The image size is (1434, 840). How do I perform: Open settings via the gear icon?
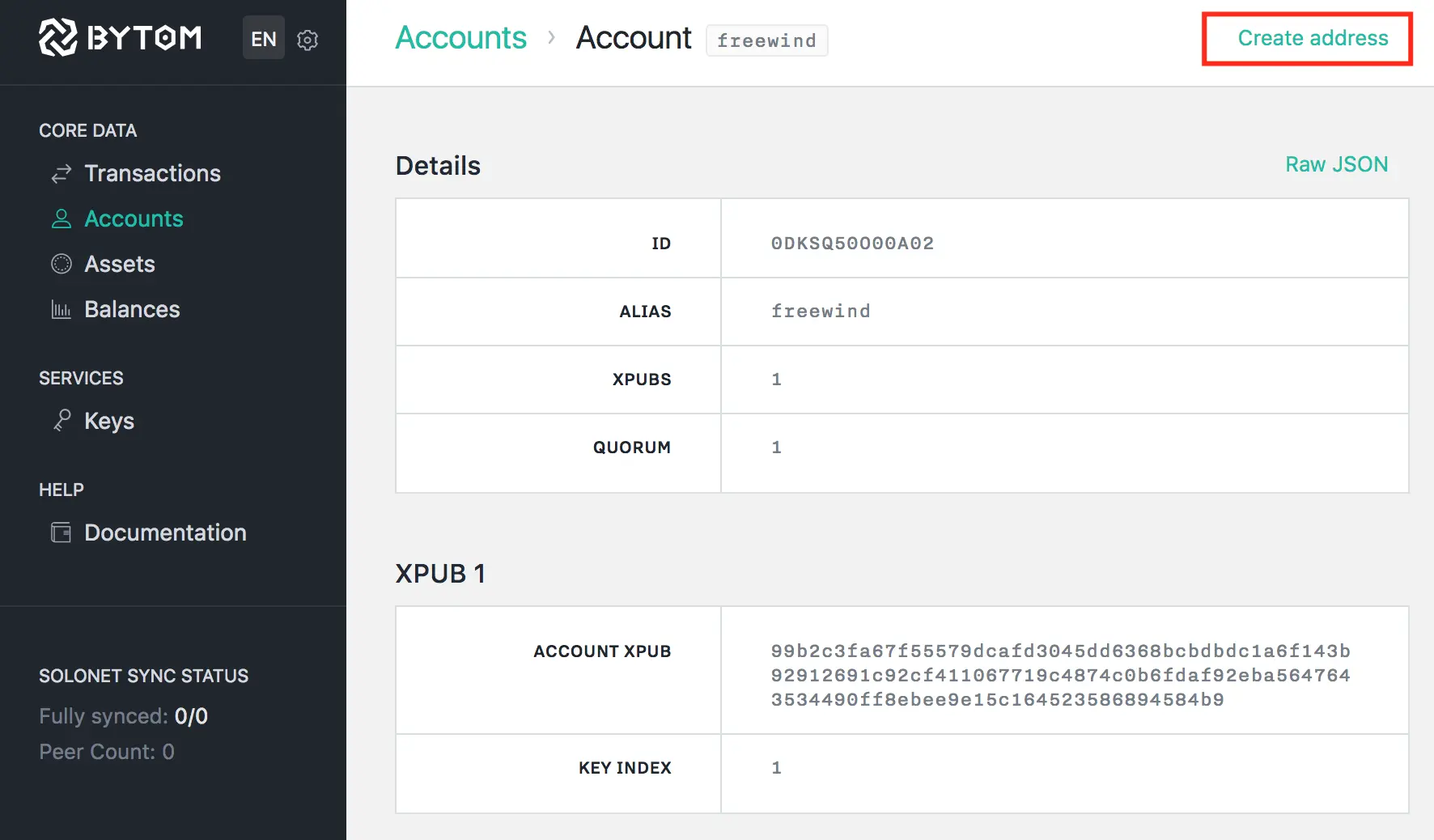click(x=308, y=40)
